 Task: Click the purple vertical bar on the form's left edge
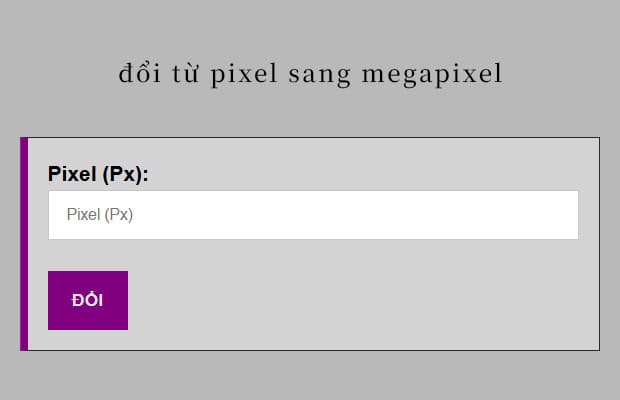tap(24, 244)
